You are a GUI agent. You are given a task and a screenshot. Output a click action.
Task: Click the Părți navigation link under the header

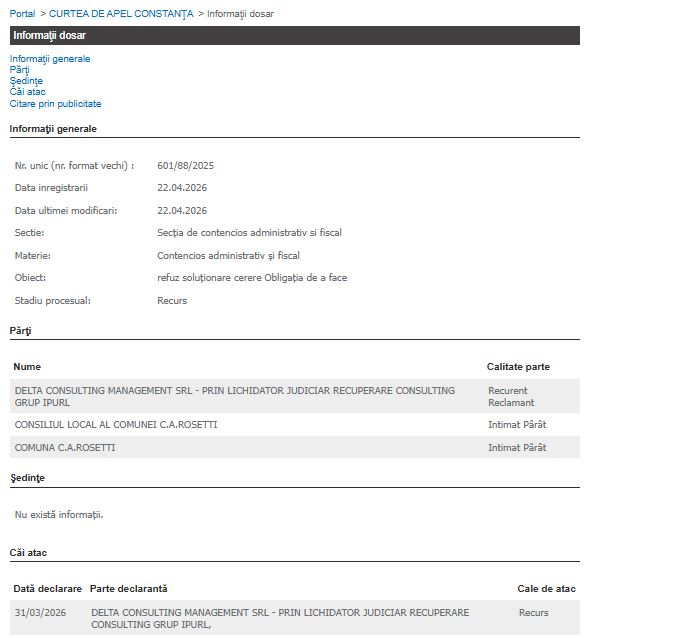20,70
